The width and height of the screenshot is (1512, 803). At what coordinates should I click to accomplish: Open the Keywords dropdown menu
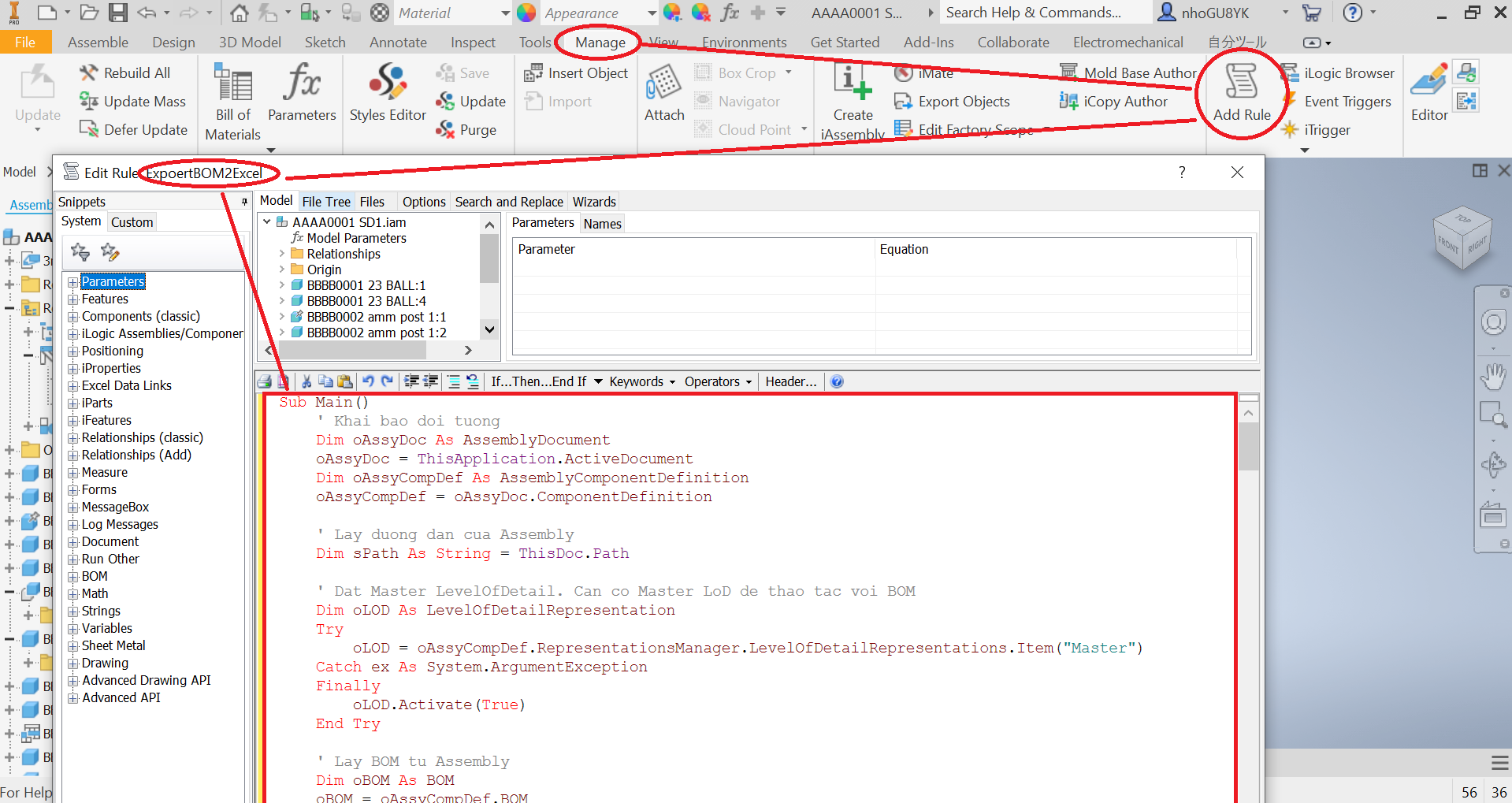pyautogui.click(x=641, y=381)
